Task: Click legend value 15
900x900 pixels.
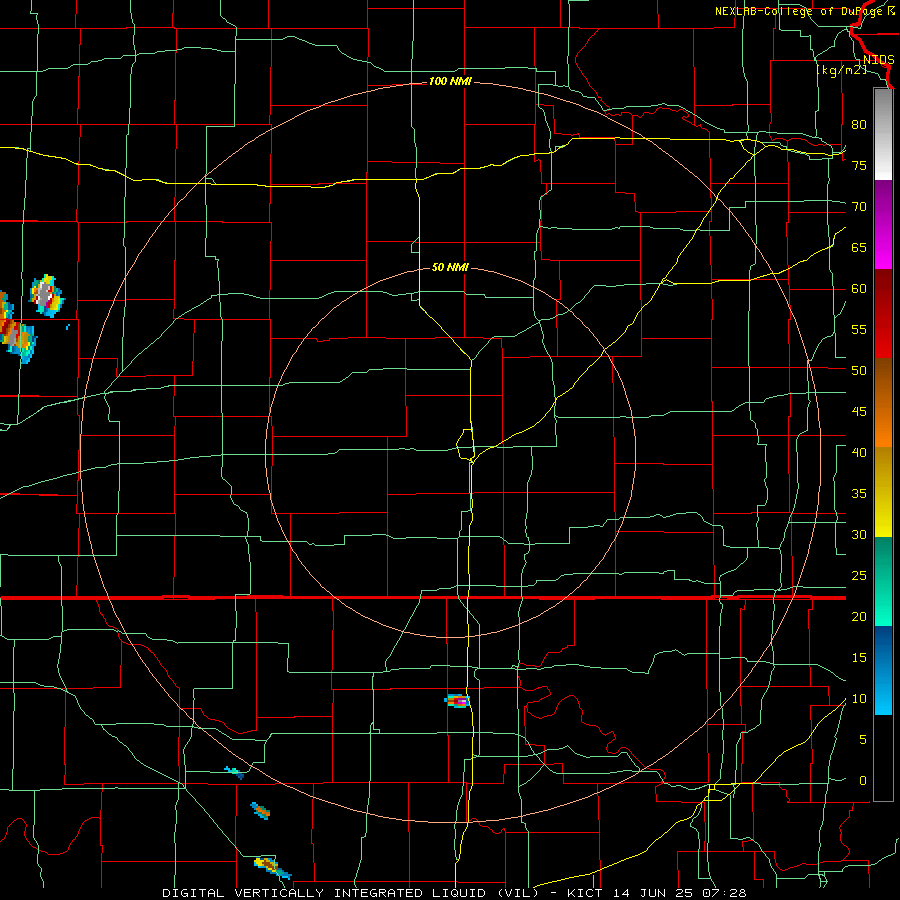Action: [859, 658]
